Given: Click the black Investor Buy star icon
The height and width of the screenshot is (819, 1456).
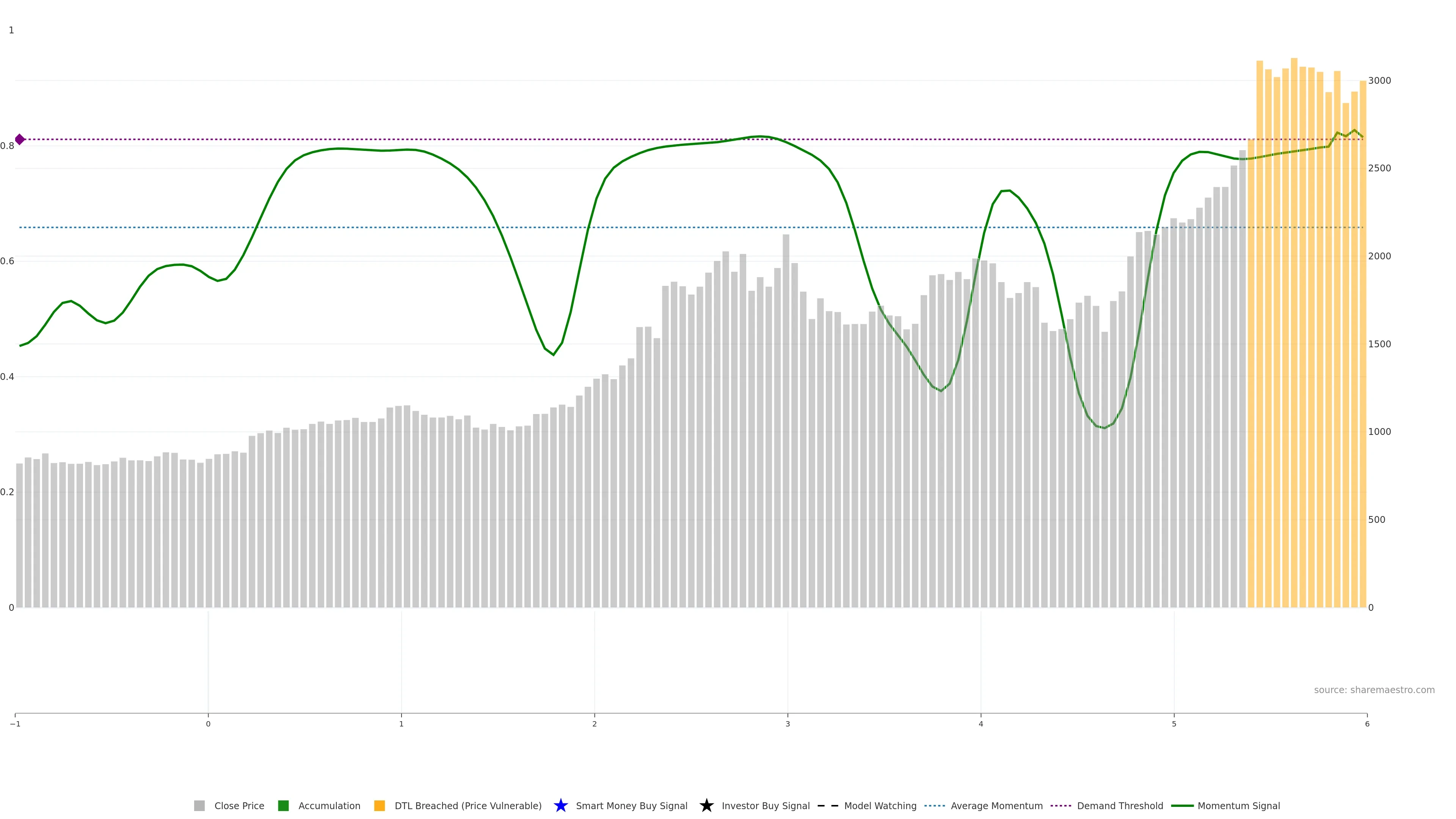Looking at the screenshot, I should 706,805.
